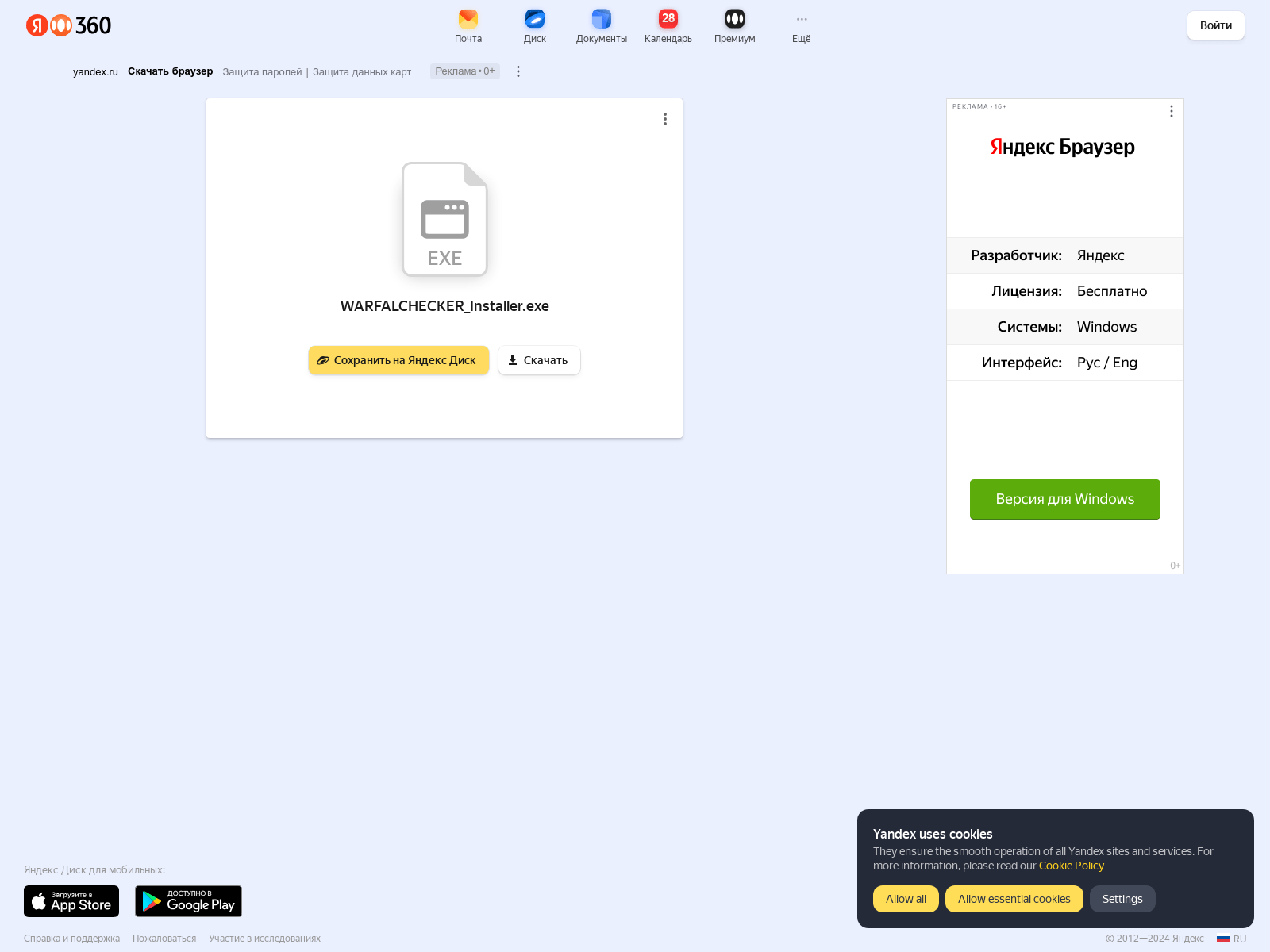Image resolution: width=1270 pixels, height=952 pixels.
Task: Open Почта mail service icon
Action: 468,26
